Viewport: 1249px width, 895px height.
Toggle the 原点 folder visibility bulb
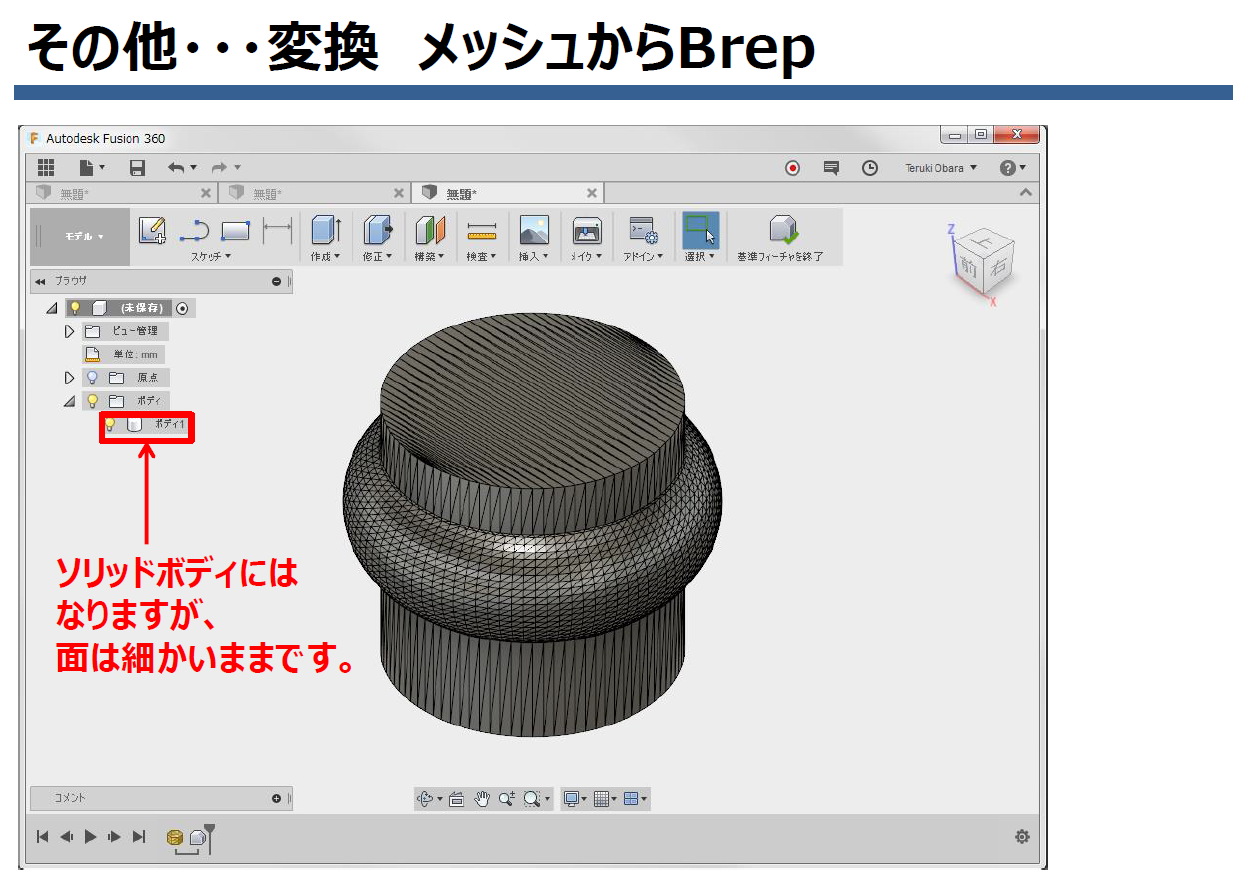tap(92, 378)
